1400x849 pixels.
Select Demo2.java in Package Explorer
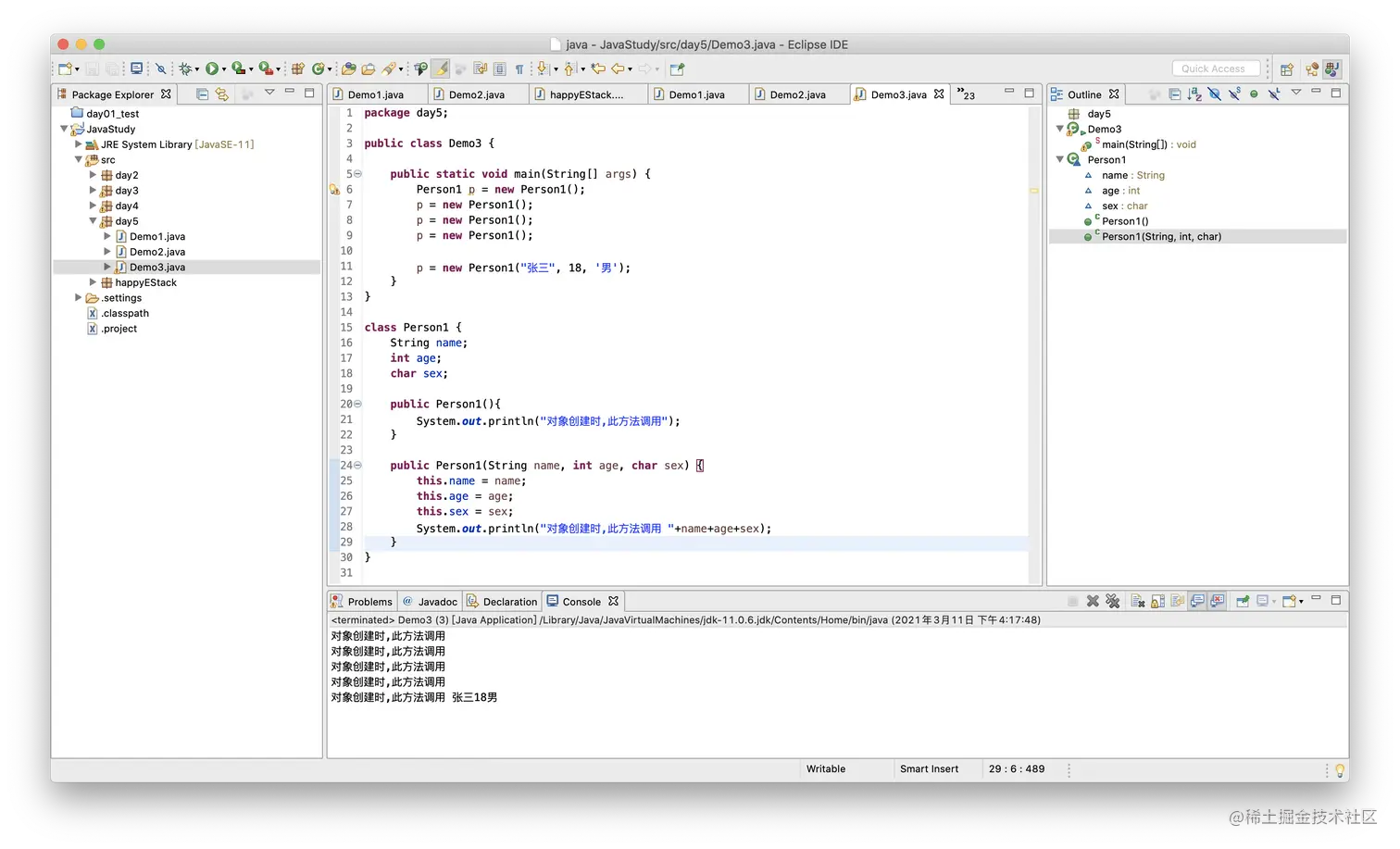point(157,252)
